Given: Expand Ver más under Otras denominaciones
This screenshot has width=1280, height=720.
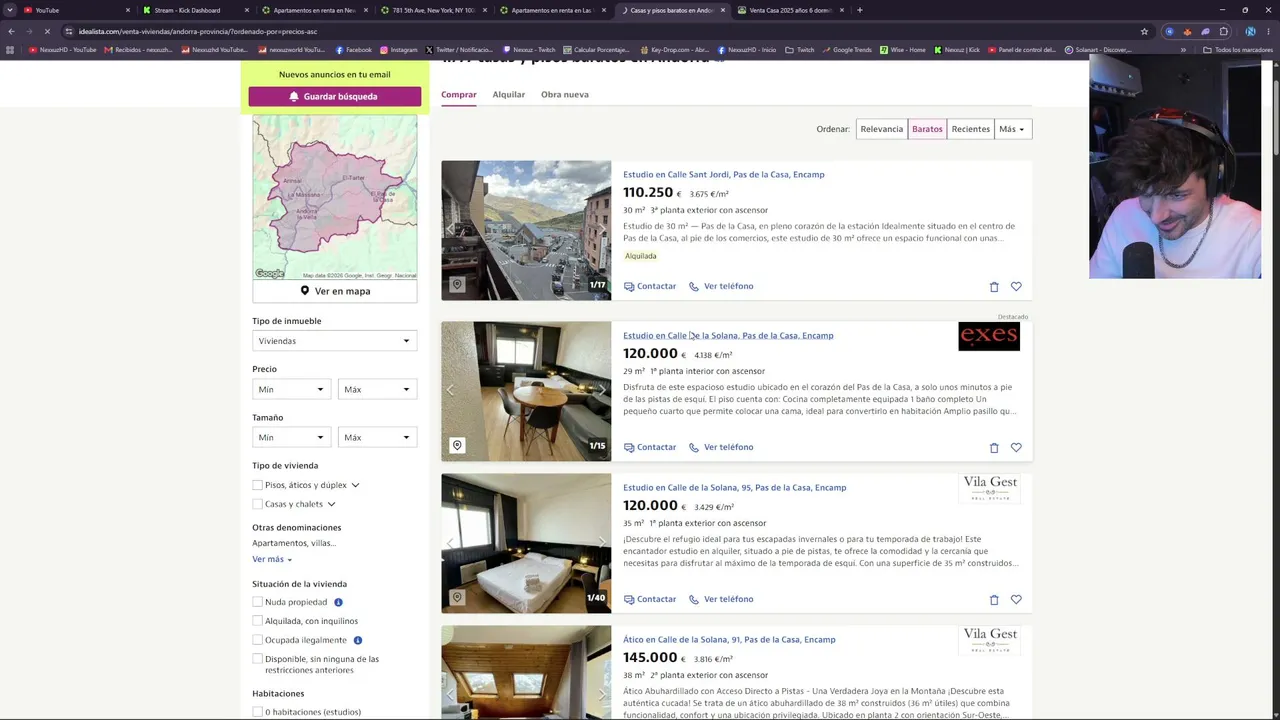Looking at the screenshot, I should (x=272, y=559).
